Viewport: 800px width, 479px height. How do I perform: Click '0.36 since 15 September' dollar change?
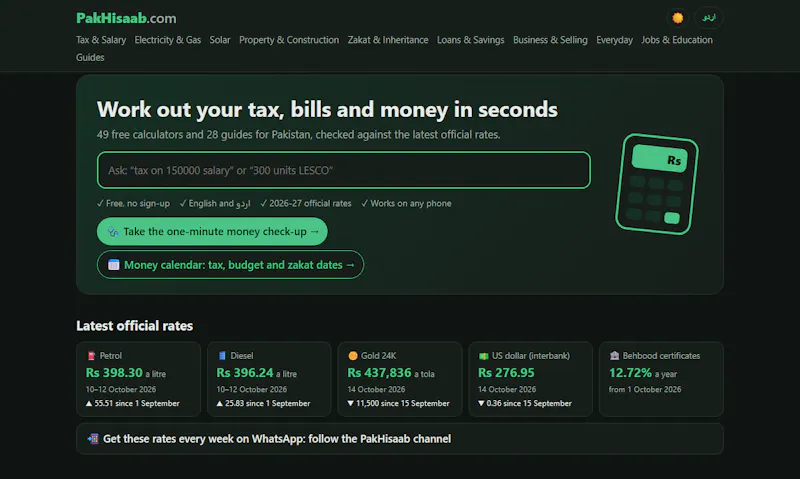point(525,404)
